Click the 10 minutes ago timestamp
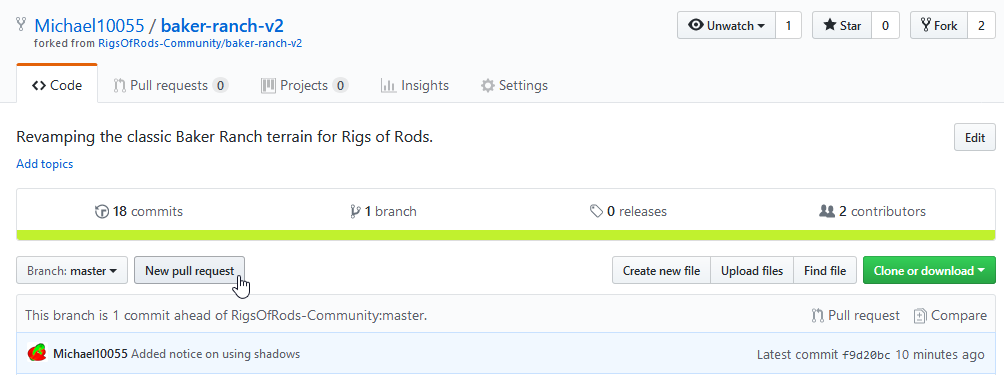Viewport: 1004px width, 375px height. pyautogui.click(x=939, y=355)
